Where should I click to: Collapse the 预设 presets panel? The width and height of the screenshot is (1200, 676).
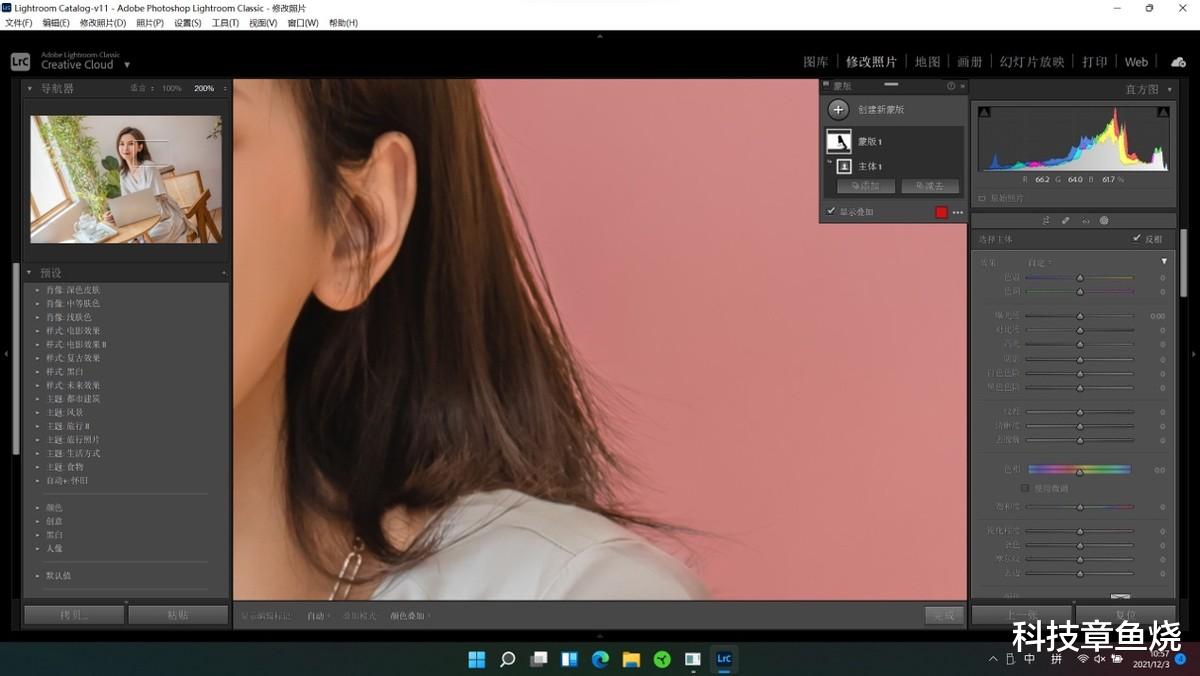pos(29,272)
